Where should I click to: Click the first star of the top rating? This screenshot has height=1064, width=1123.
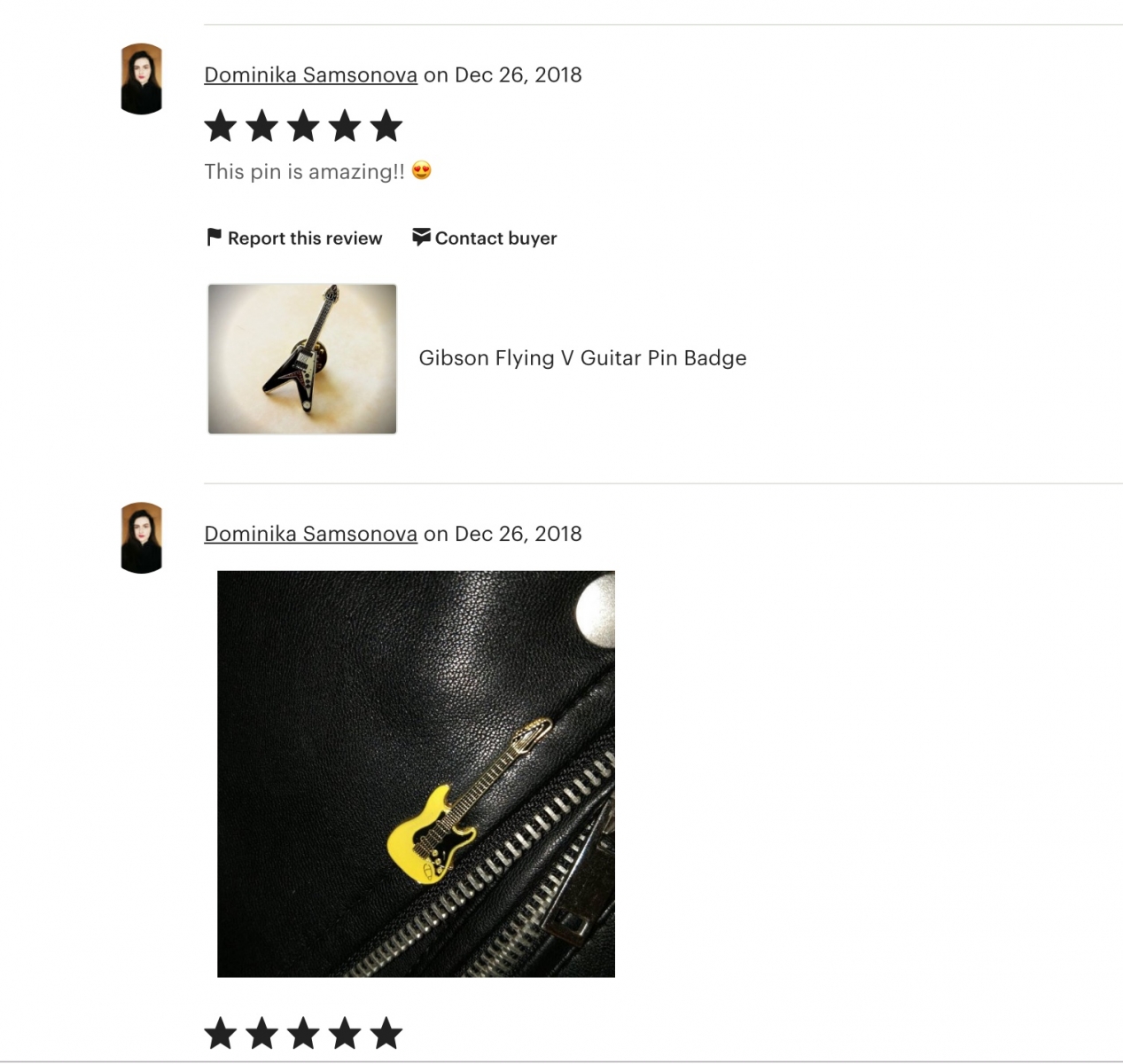click(x=221, y=126)
